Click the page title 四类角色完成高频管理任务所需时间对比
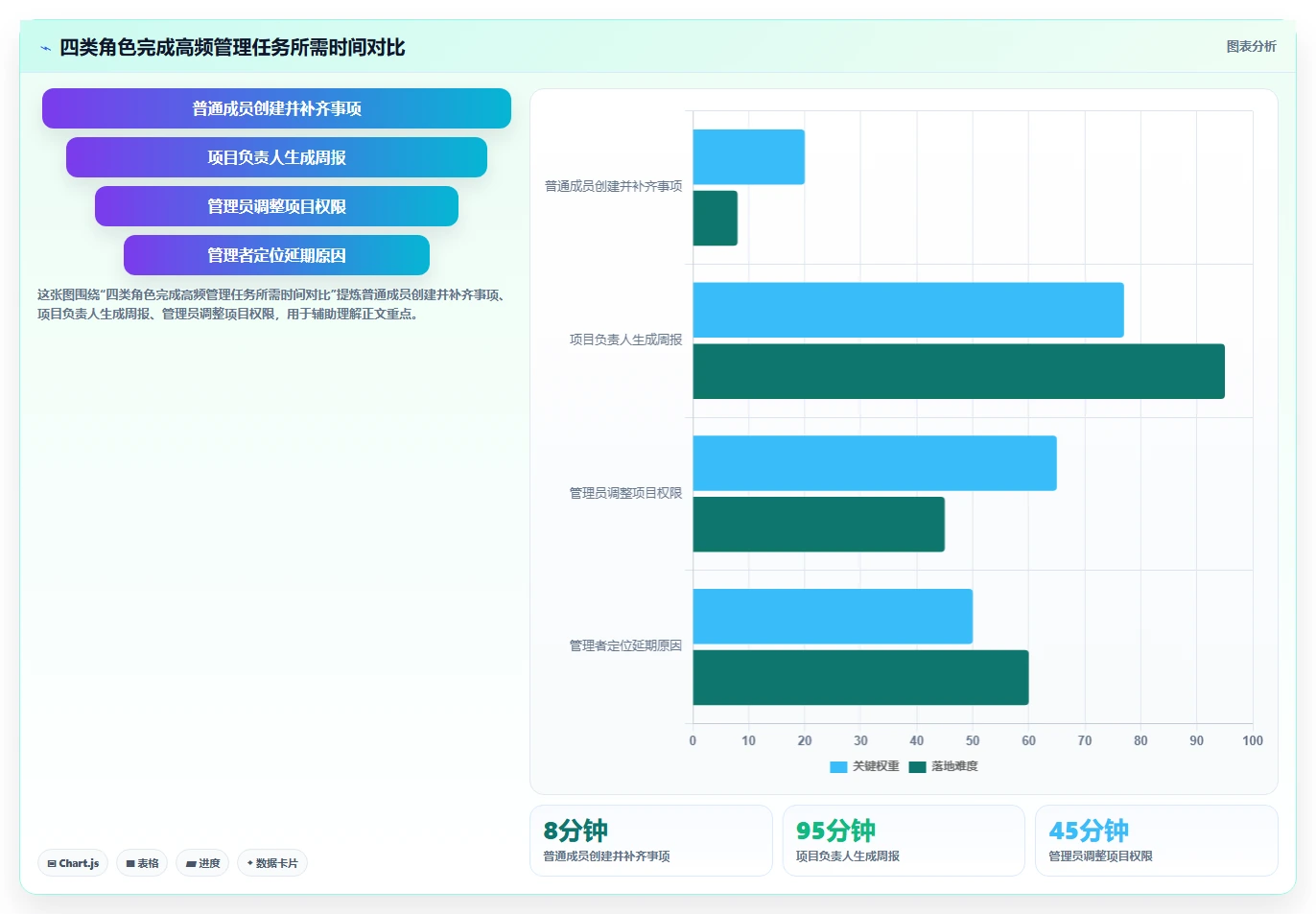Image resolution: width=1316 pixels, height=914 pixels. pos(232,48)
